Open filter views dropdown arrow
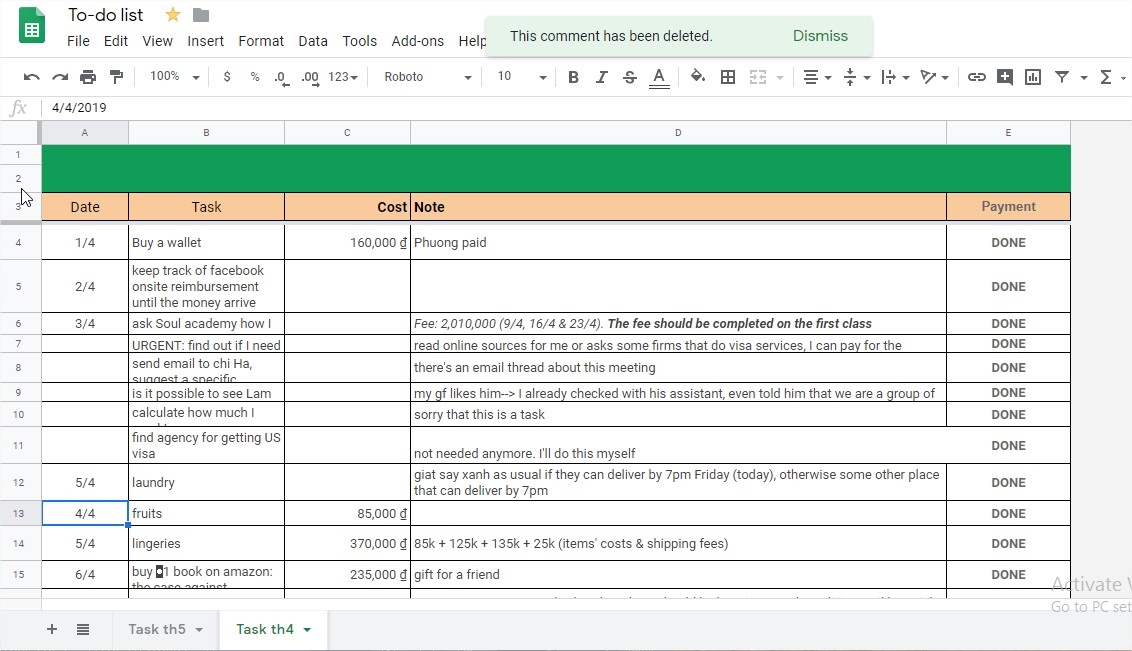This screenshot has width=1132, height=651. click(1084, 78)
